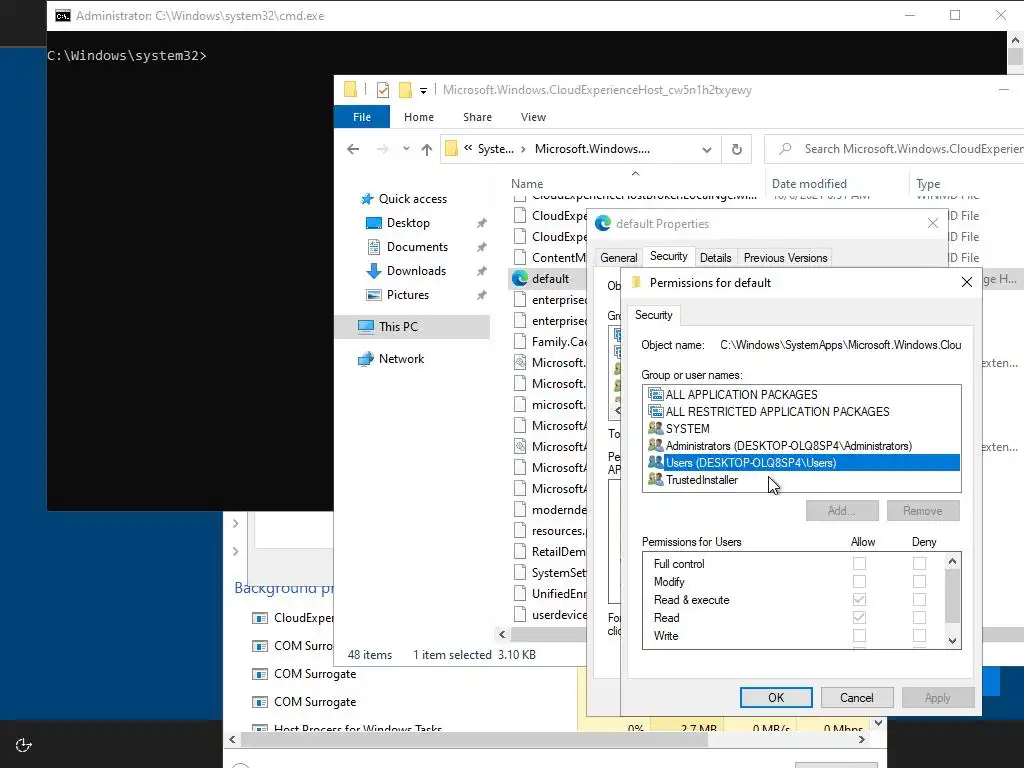Toggle Modify Deny checkbox
Image resolution: width=1024 pixels, height=768 pixels.
[920, 581]
